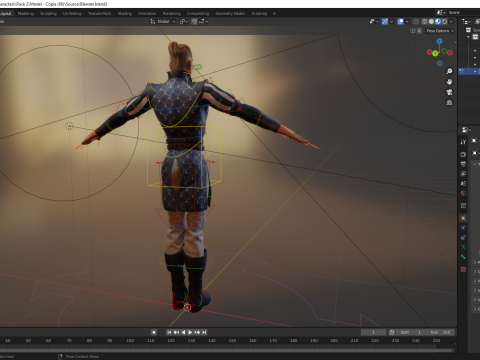Open the properties editor type dropdown
Image resolution: width=480 pixels, height=360 pixels.
coord(466,129)
